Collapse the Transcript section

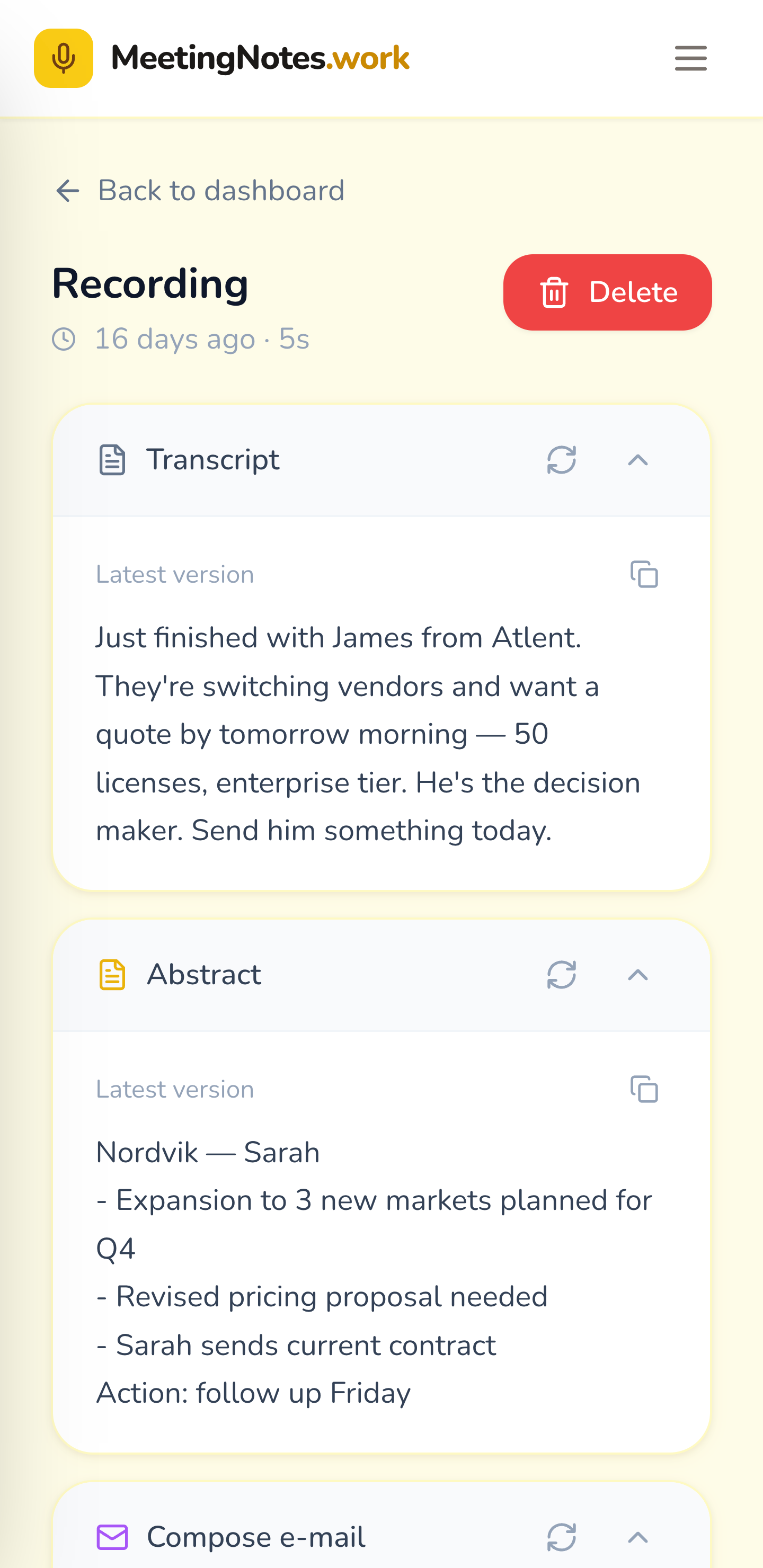(x=637, y=461)
